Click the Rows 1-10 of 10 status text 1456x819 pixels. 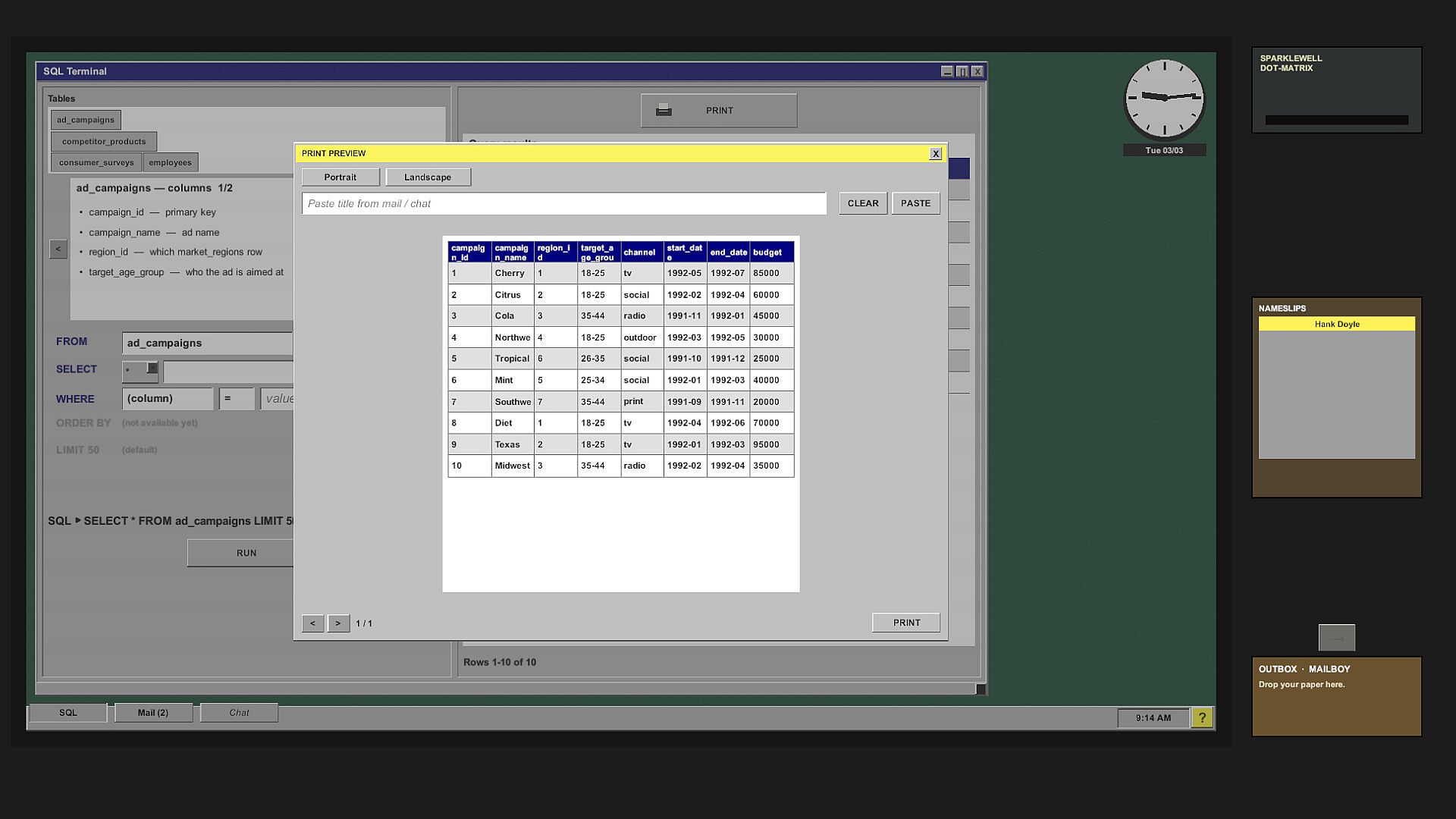pyautogui.click(x=500, y=662)
